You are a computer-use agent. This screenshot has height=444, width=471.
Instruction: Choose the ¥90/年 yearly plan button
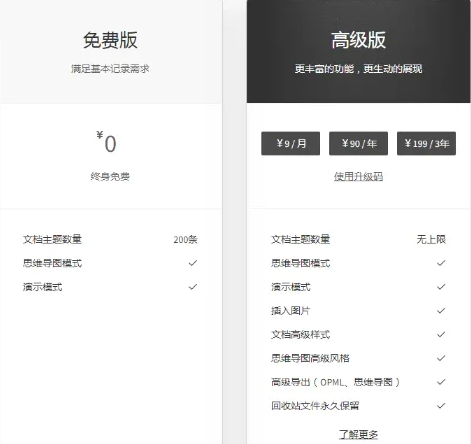pos(358,143)
